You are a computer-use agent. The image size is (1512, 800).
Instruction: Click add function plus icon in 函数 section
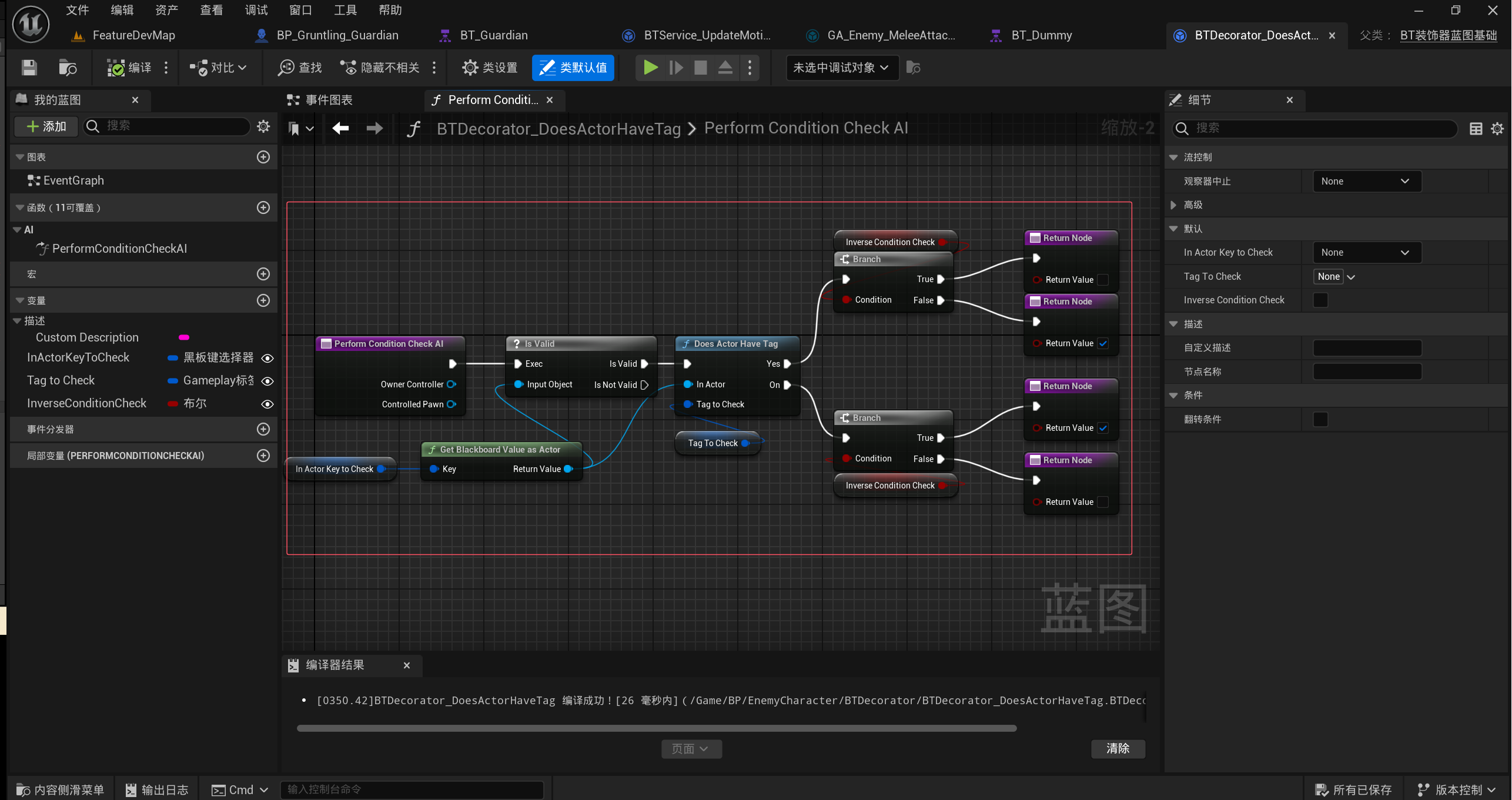(x=263, y=207)
